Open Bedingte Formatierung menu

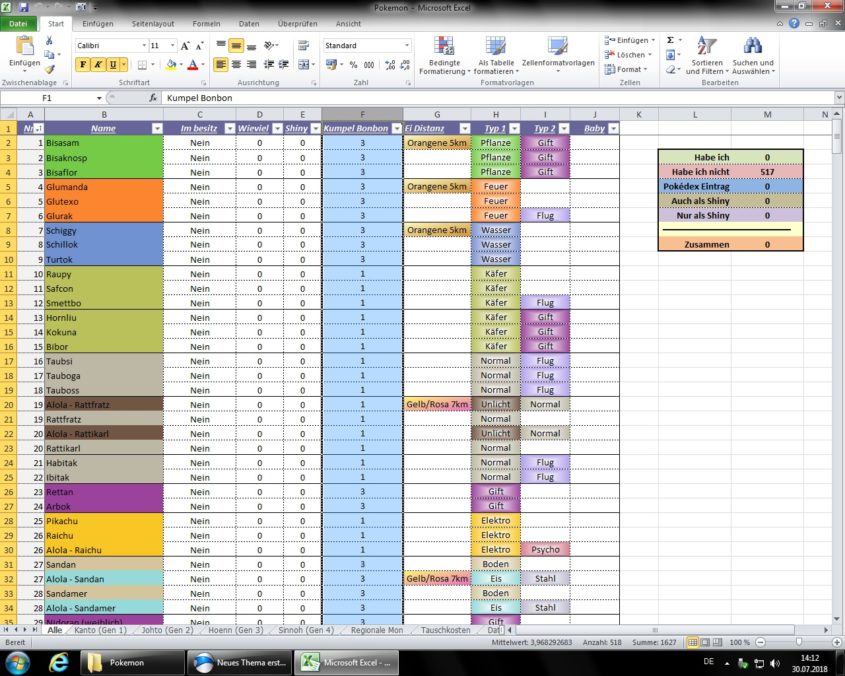[x=444, y=55]
